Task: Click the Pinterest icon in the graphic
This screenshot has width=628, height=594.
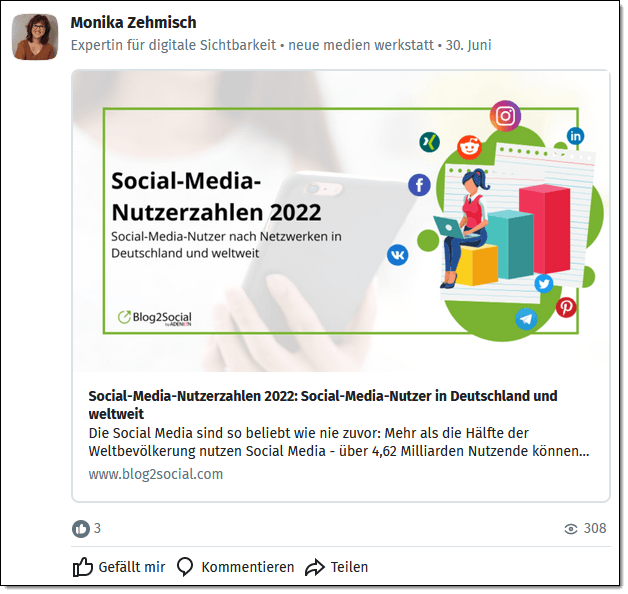Action: 566,308
